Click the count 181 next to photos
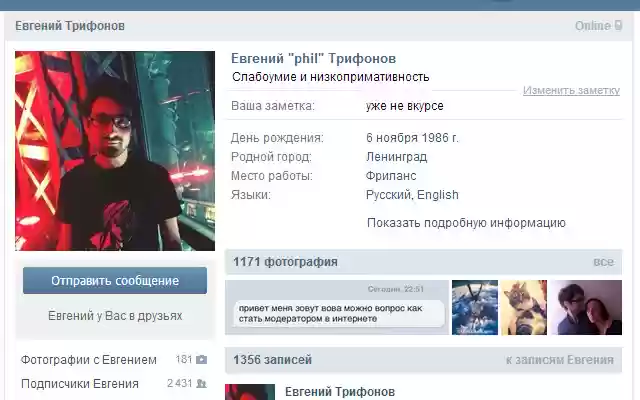This screenshot has width=640, height=400. pyautogui.click(x=184, y=359)
